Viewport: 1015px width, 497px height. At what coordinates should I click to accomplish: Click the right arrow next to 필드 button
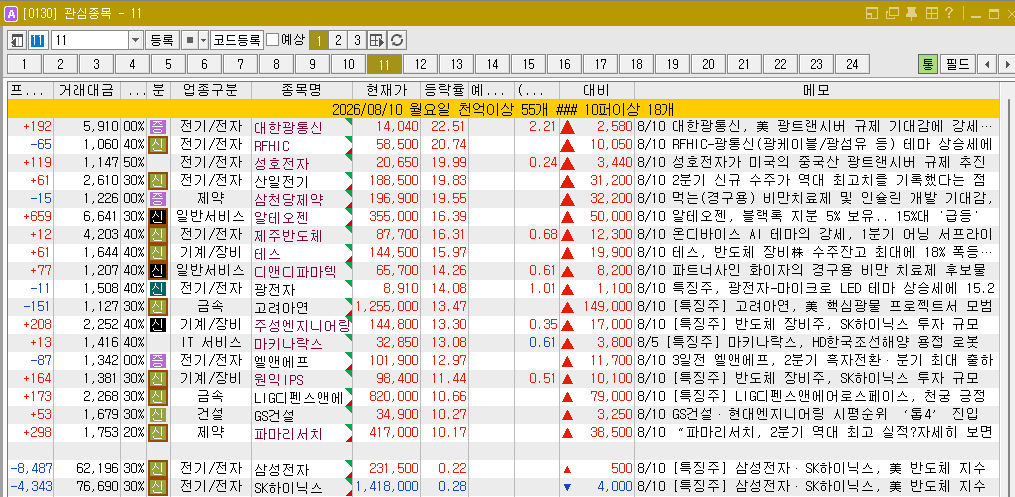click(x=1006, y=64)
